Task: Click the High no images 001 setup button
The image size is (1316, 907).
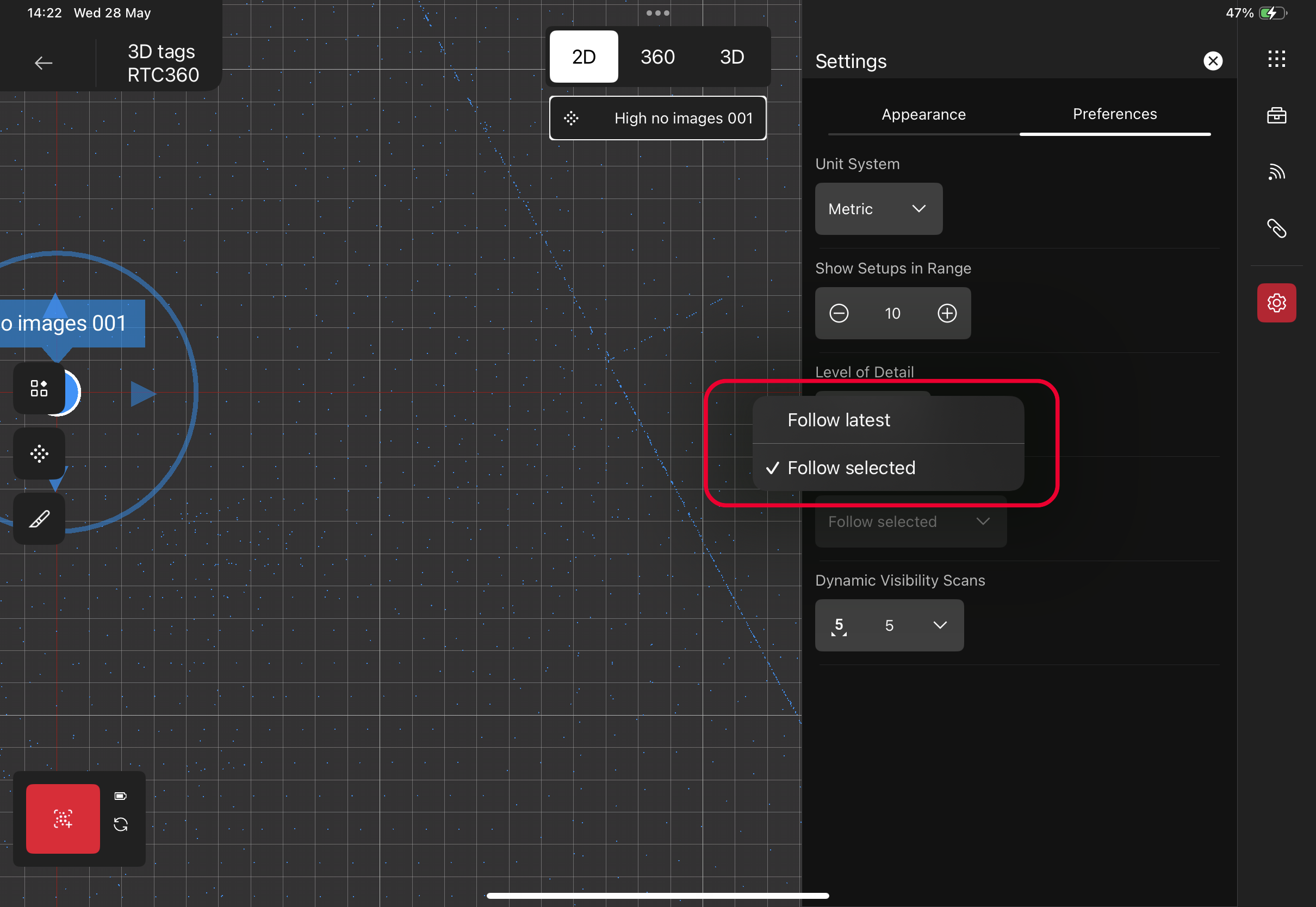Action: pos(657,118)
